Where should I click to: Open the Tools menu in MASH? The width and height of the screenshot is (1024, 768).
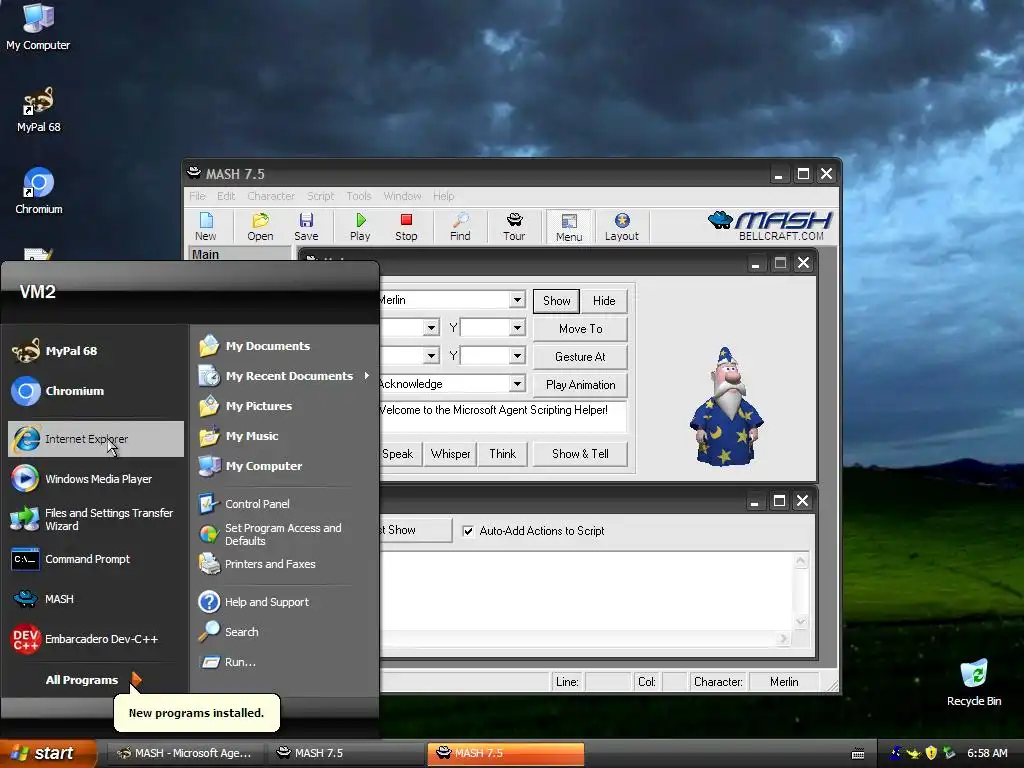(359, 196)
